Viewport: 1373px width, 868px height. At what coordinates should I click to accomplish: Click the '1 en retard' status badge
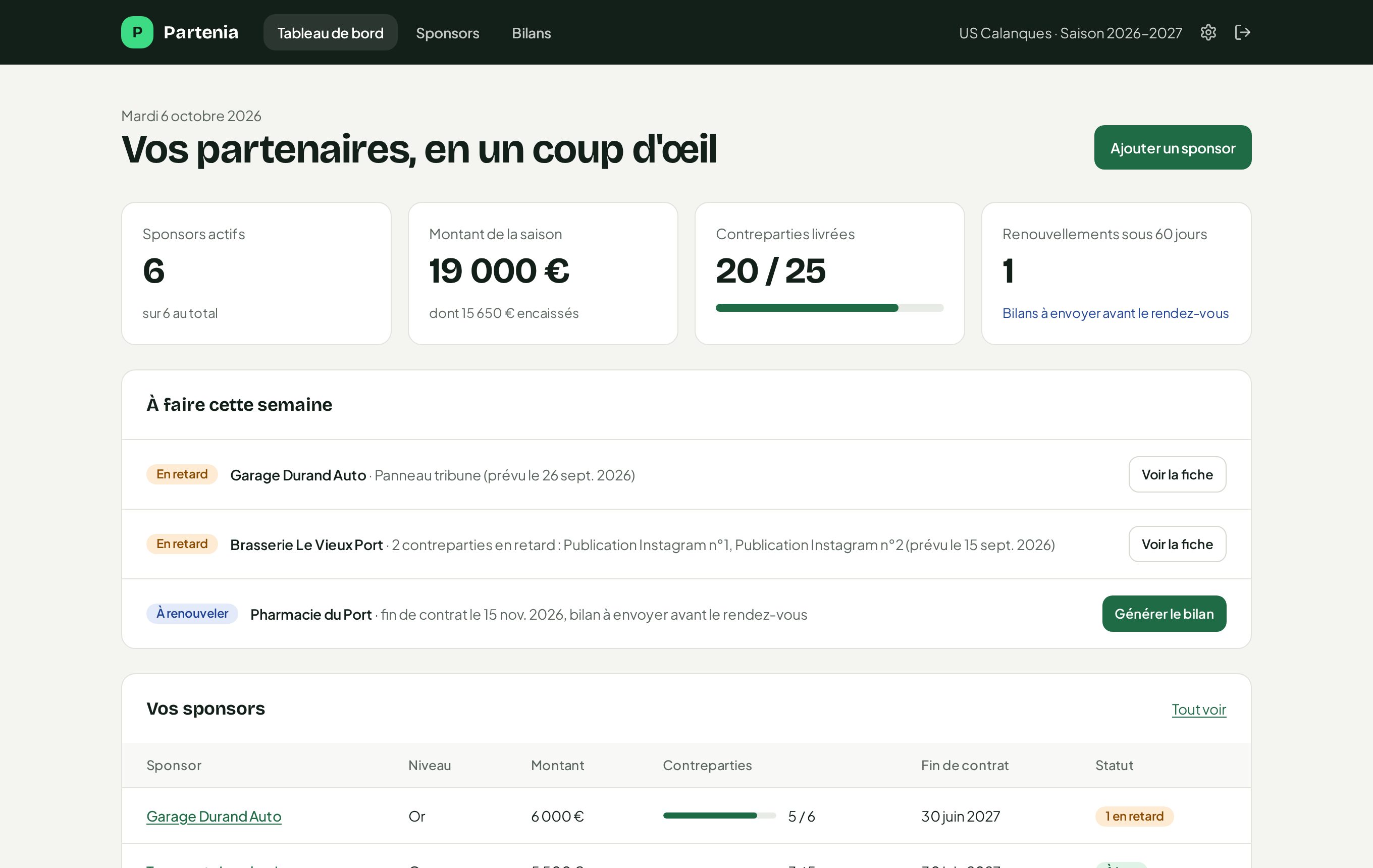click(x=1134, y=816)
